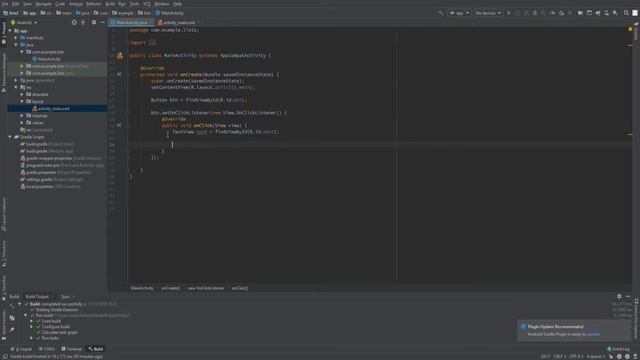Click the green Debug bug icon
Screen dimensions: 640x360
coord(535,13)
